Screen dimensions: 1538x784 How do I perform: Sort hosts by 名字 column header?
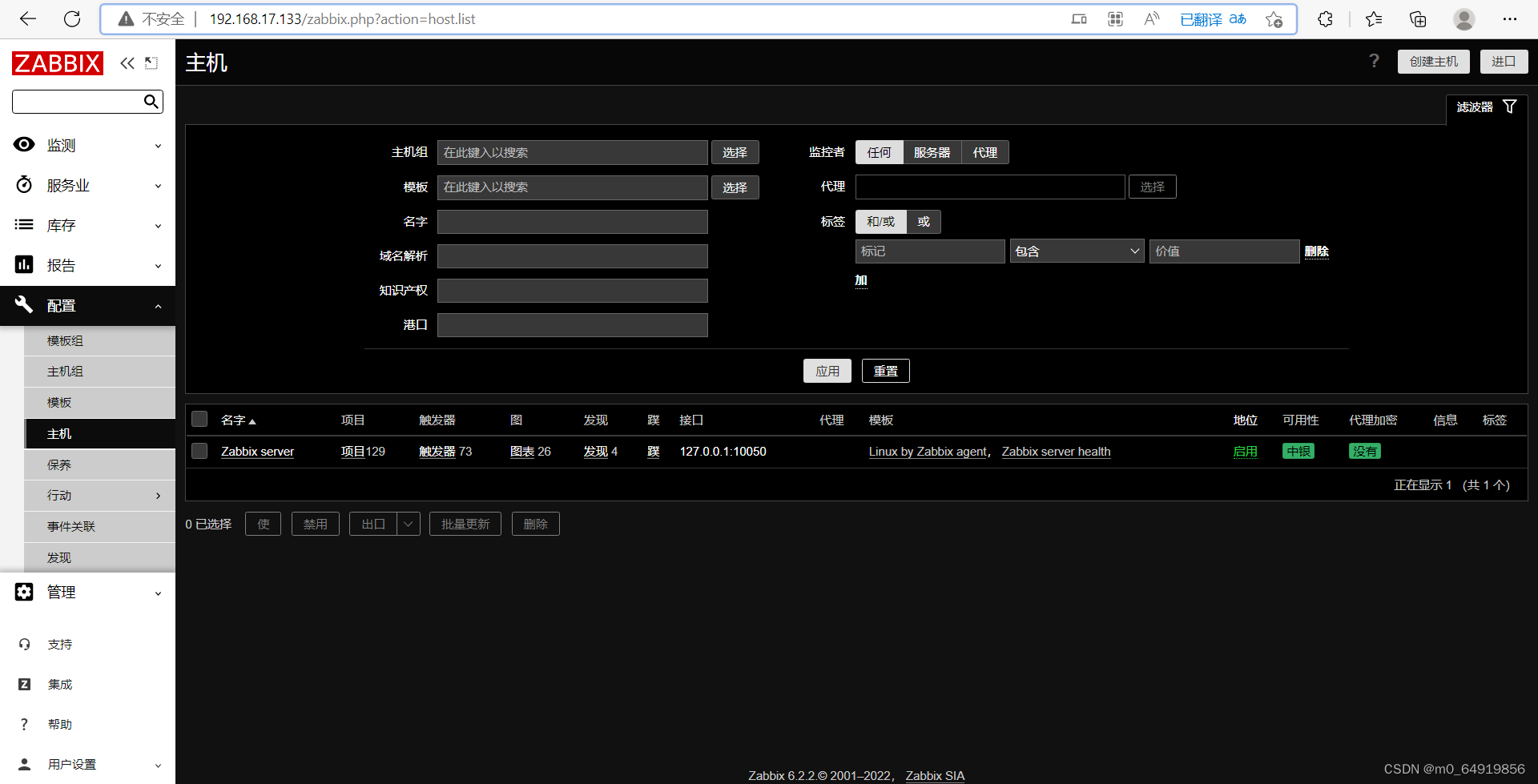click(x=238, y=420)
